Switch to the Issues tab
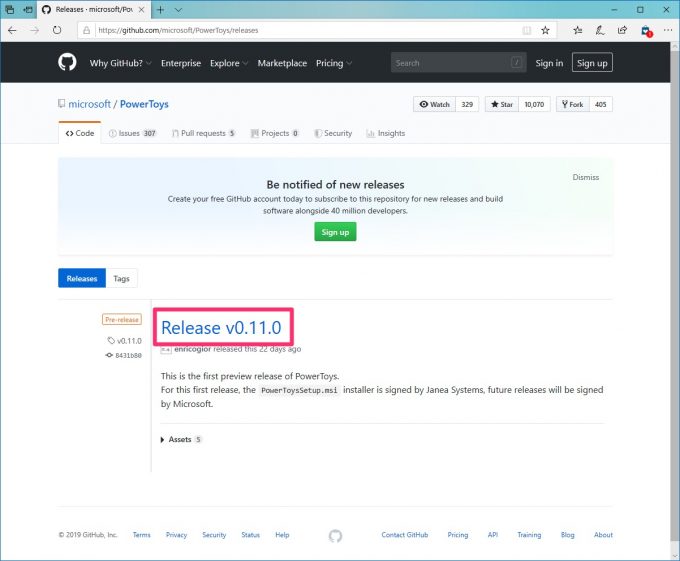 coord(132,133)
